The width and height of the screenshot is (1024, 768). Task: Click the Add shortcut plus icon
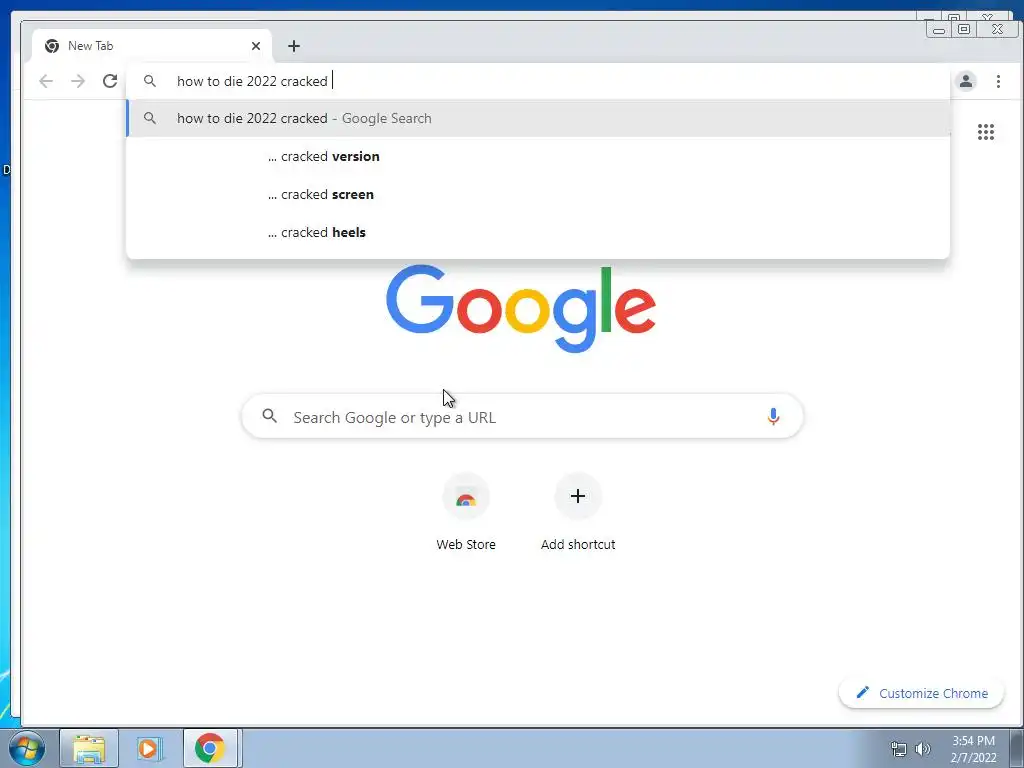click(x=577, y=496)
